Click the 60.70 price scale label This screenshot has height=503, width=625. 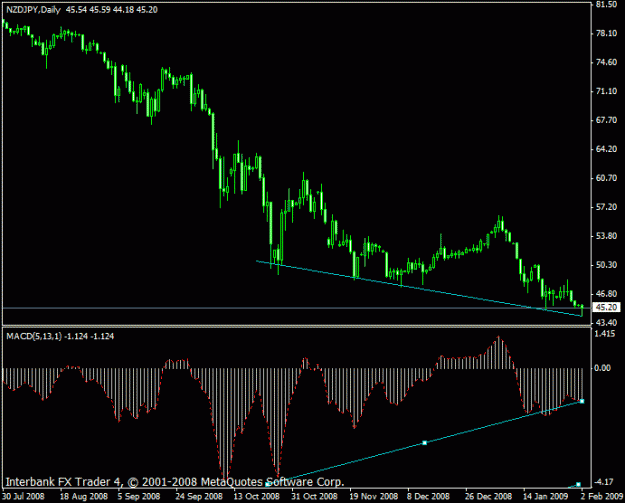coord(606,178)
